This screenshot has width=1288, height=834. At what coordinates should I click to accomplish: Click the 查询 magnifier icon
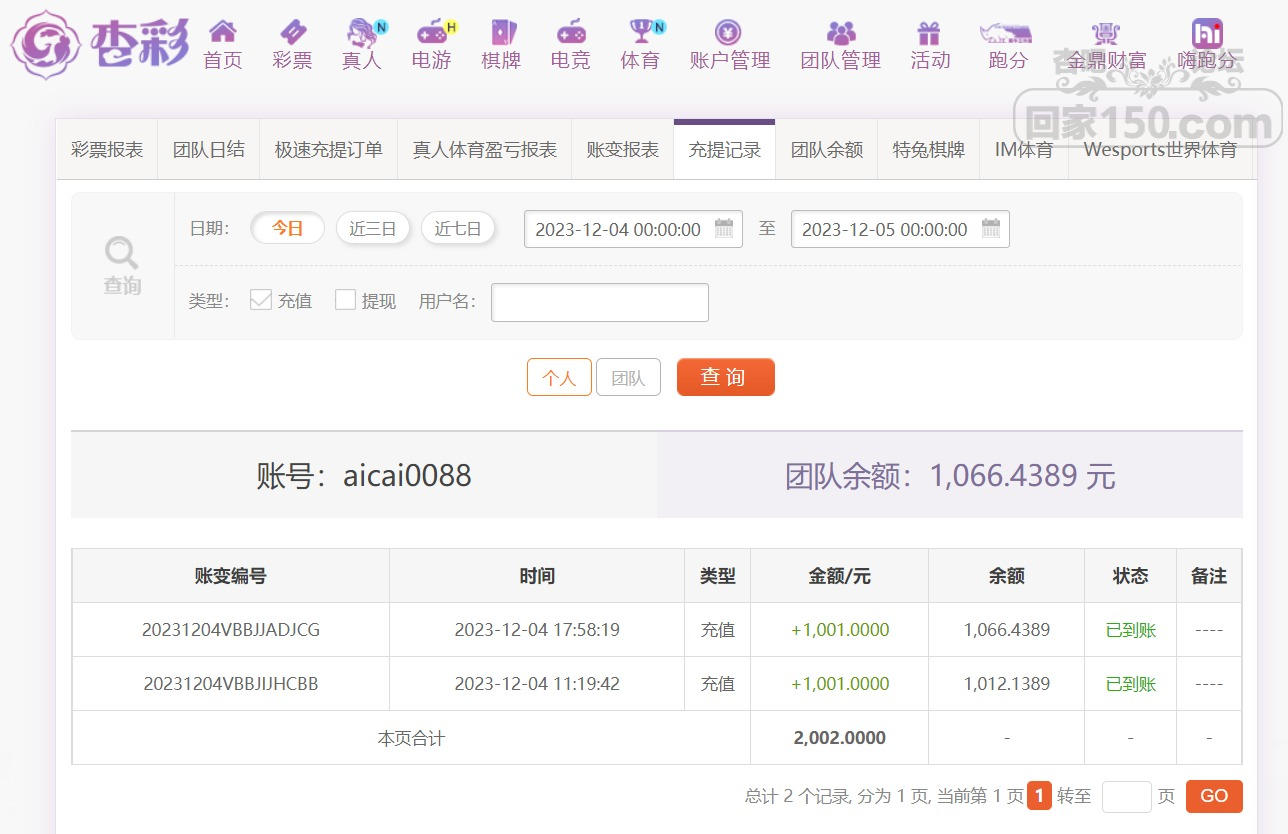click(x=122, y=253)
